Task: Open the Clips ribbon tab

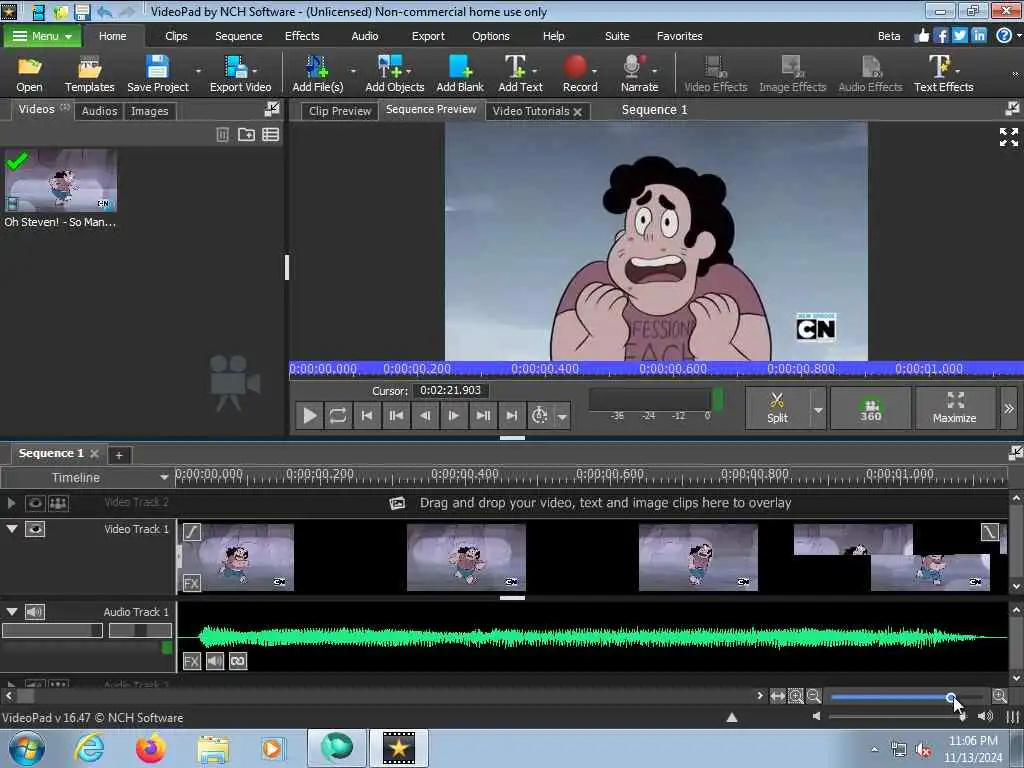Action: (176, 36)
